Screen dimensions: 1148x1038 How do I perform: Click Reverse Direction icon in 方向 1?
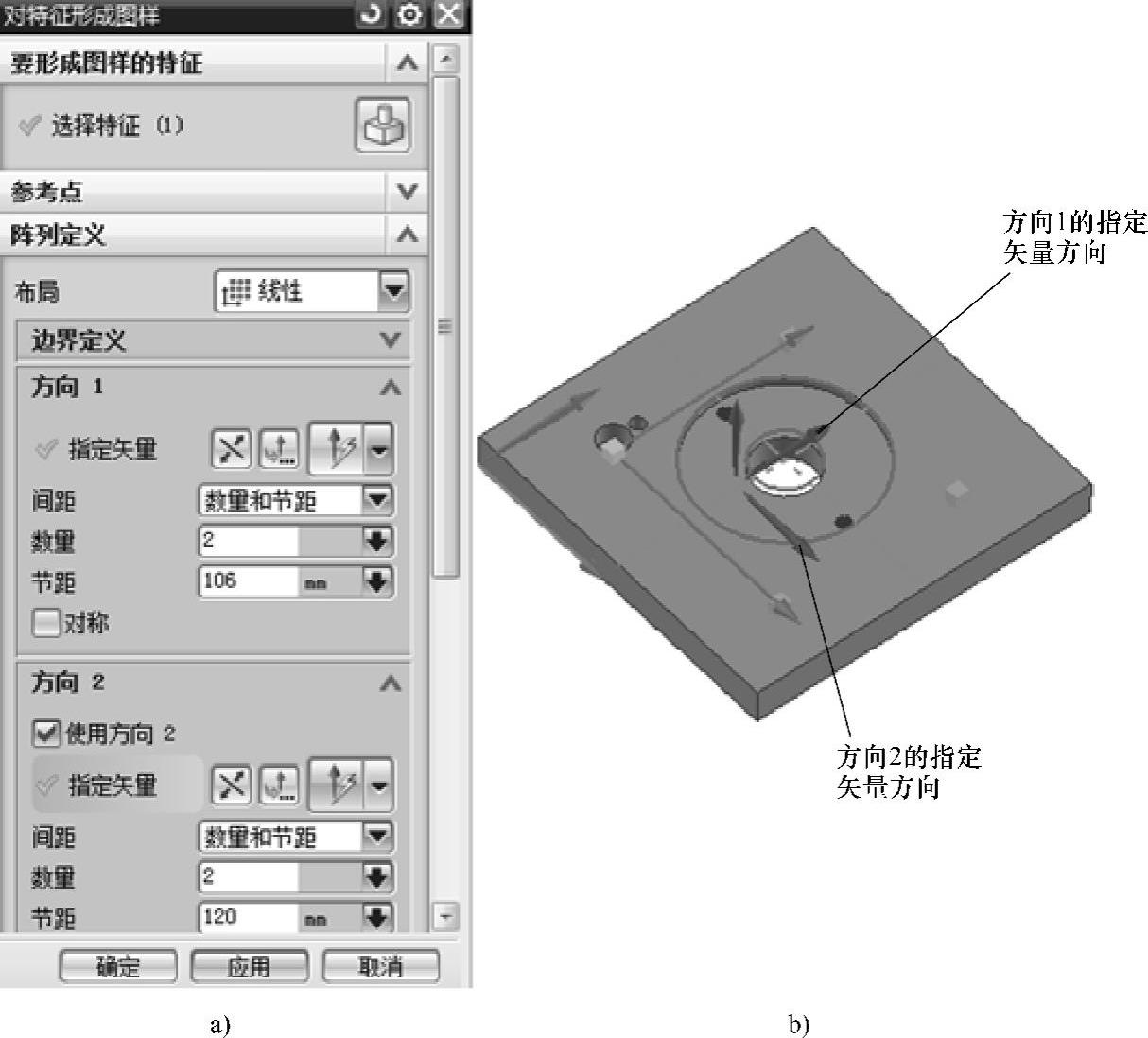tap(232, 449)
